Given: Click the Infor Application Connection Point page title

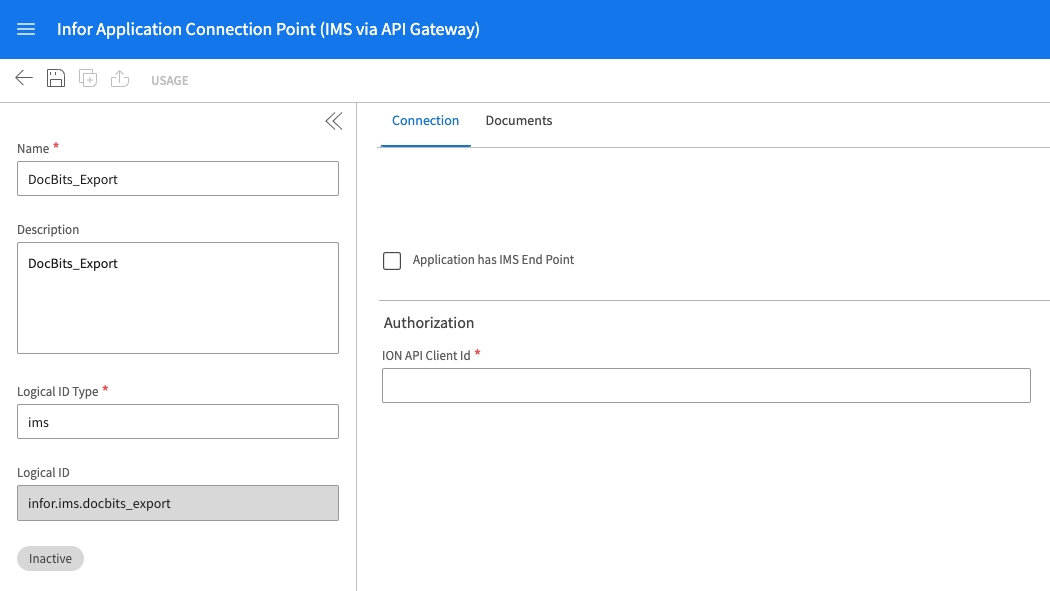Looking at the screenshot, I should (268, 29).
